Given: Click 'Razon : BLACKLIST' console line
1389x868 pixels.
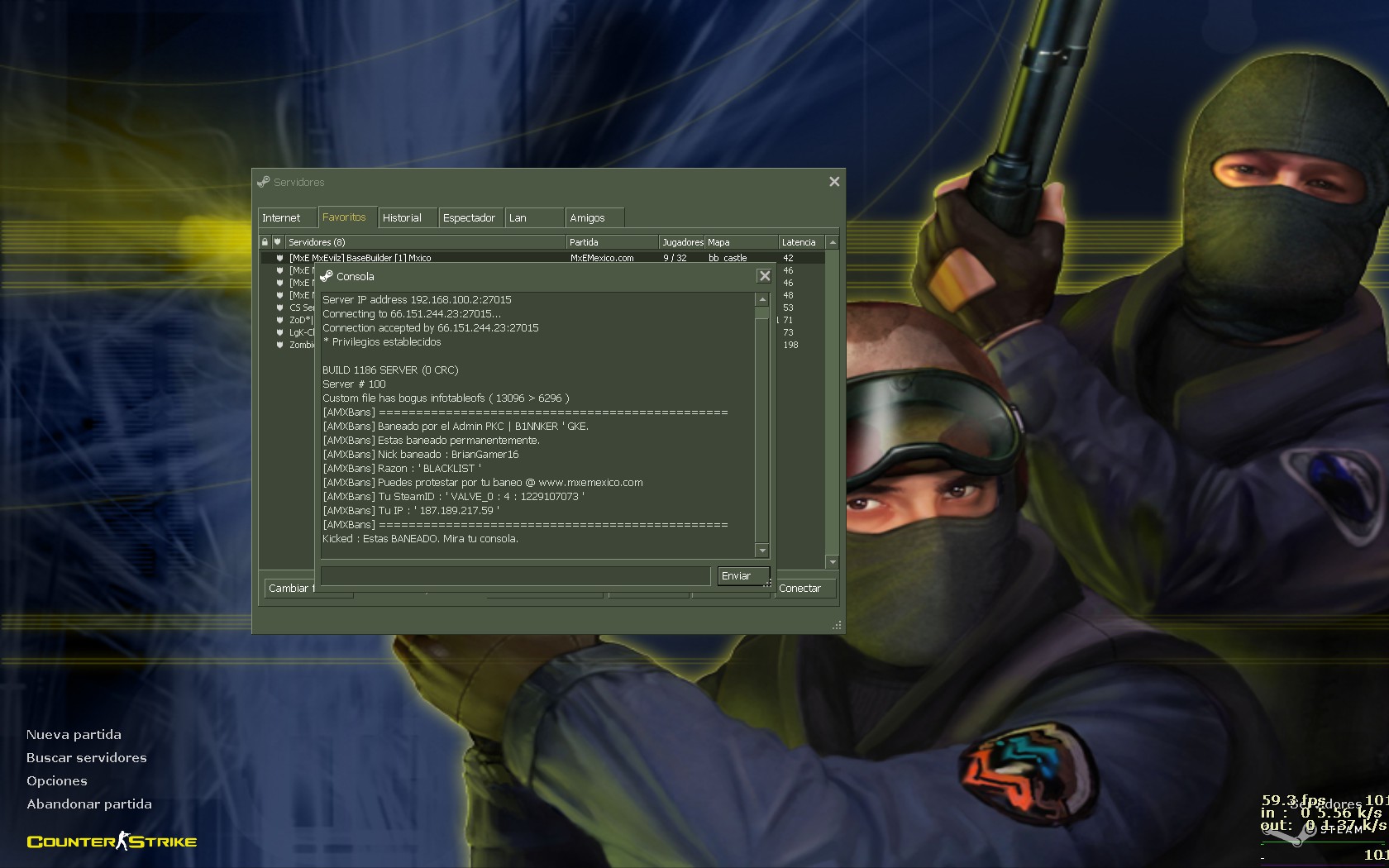Looking at the screenshot, I should pos(402,469).
